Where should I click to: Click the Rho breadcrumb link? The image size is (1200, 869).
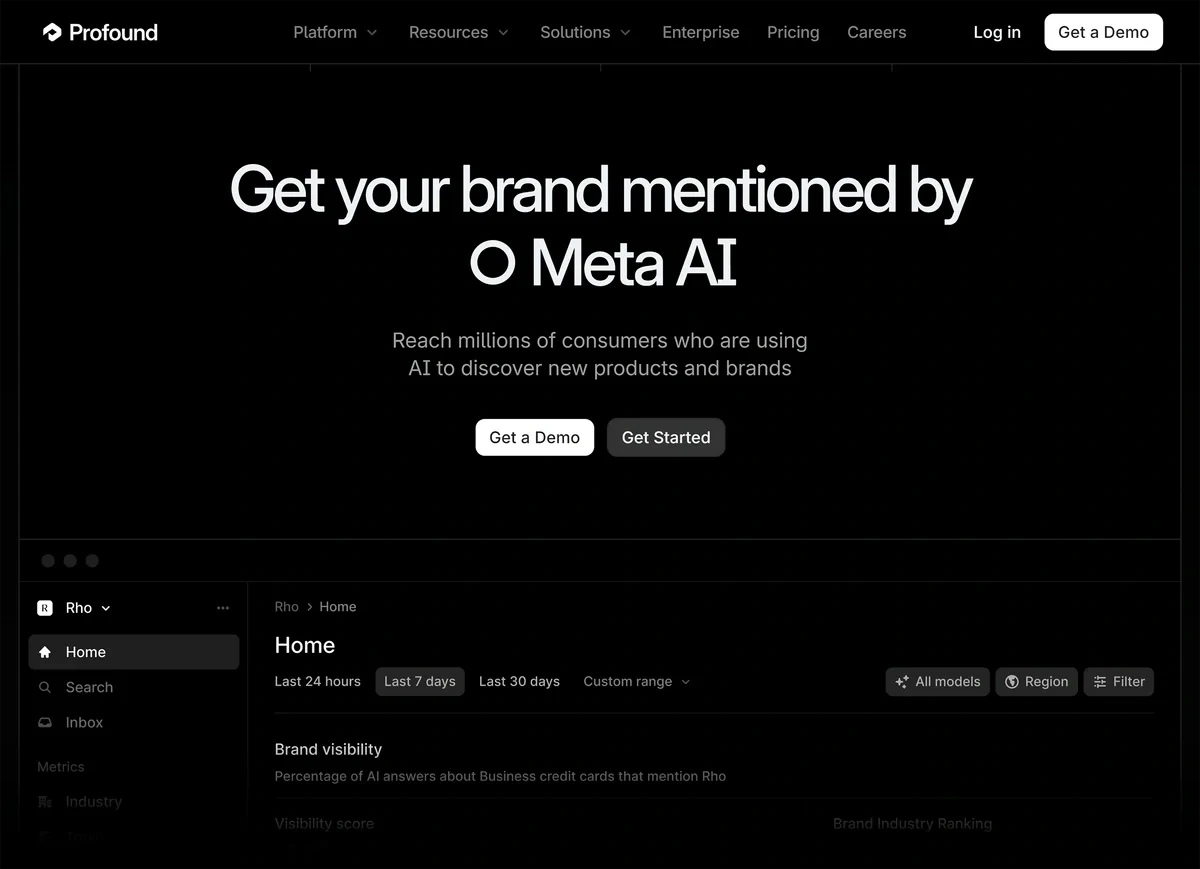(x=286, y=607)
